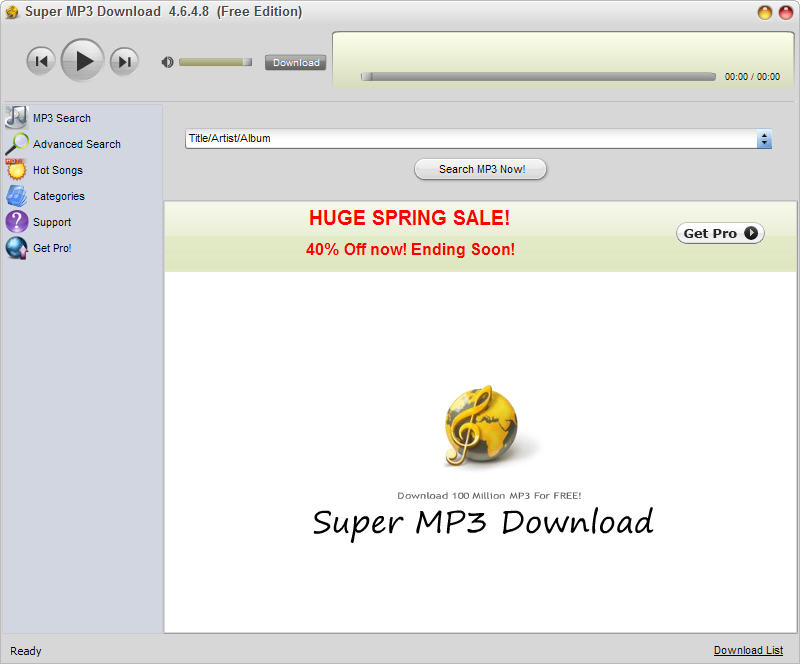Click the golden globe treble clef logo
Viewport: 800px width, 664px height.
point(481,425)
